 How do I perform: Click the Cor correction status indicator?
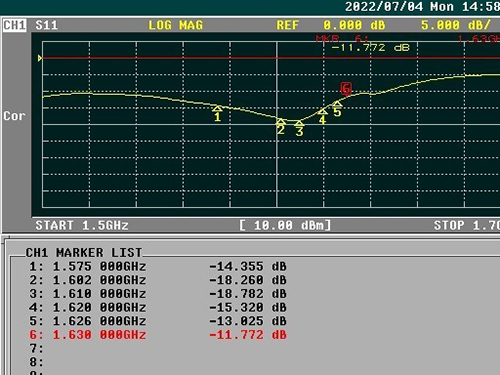(x=14, y=116)
